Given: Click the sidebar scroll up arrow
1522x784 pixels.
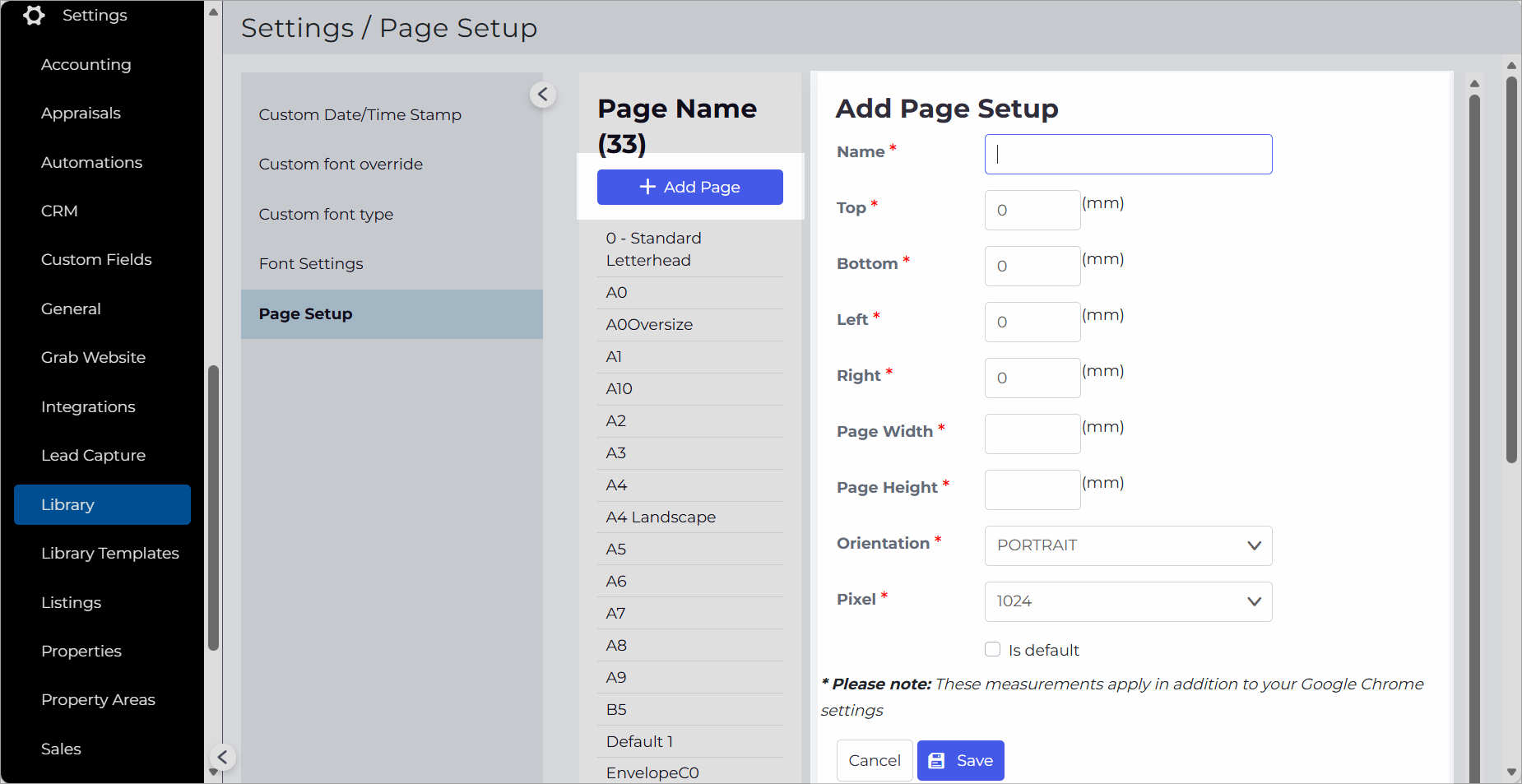Looking at the screenshot, I should (x=214, y=12).
